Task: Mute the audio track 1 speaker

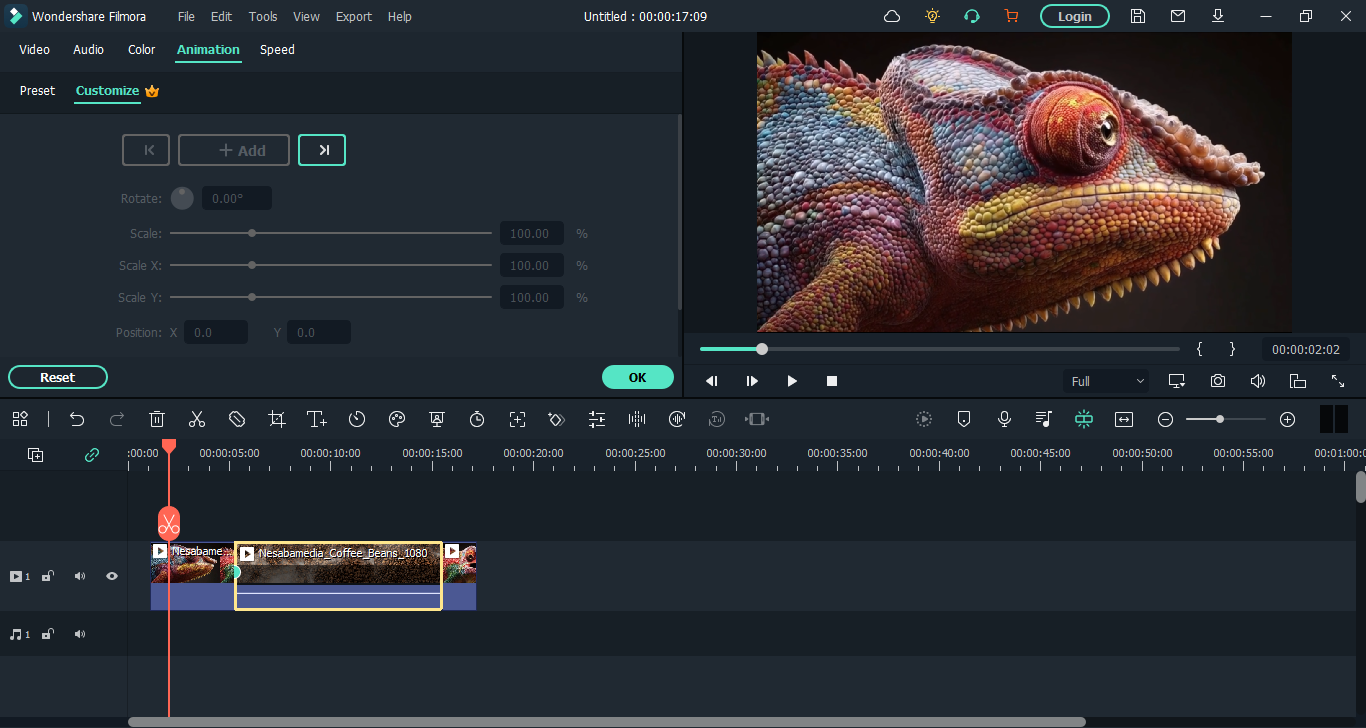Action: coord(80,634)
